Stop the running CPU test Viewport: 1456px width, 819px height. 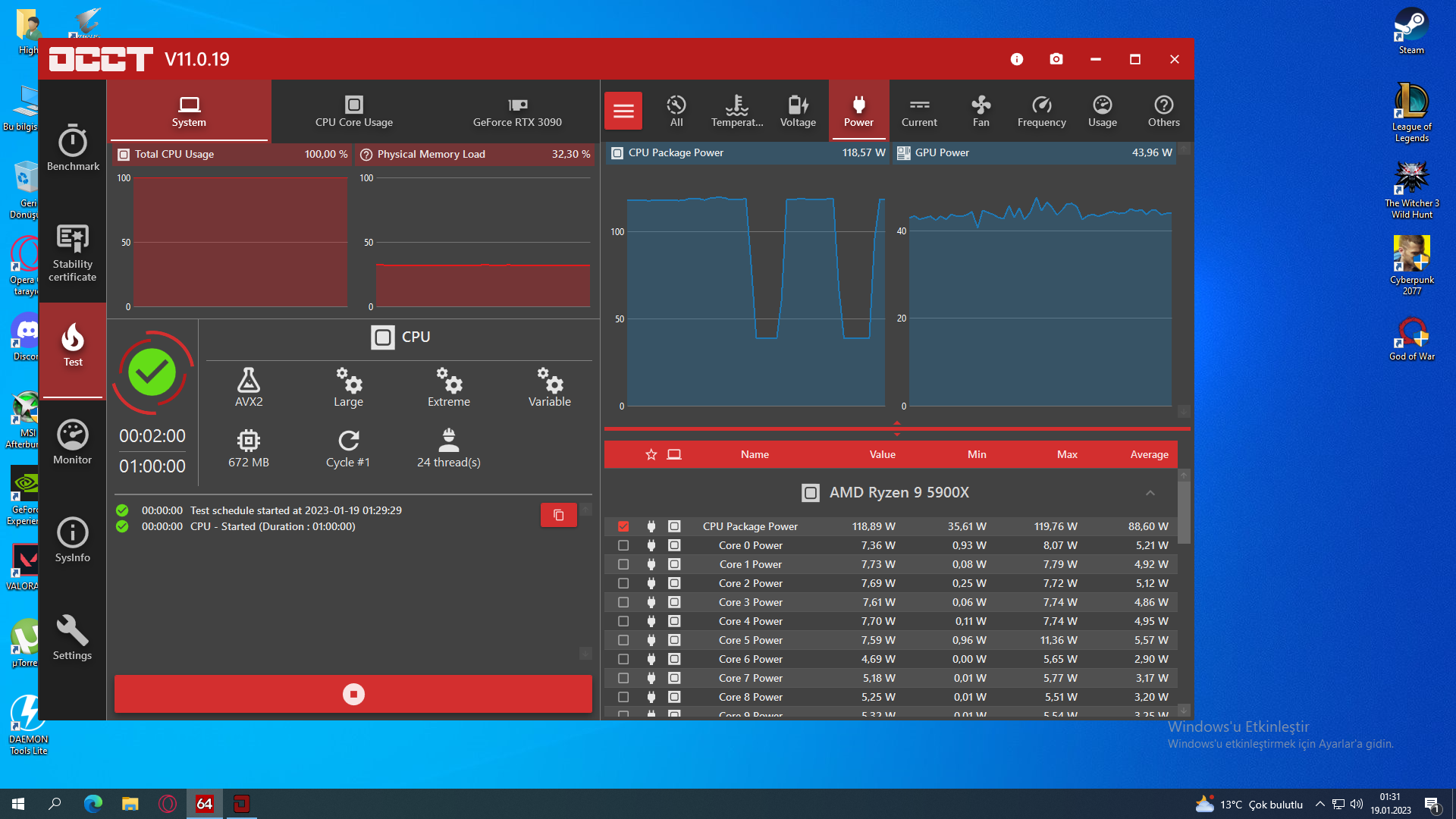[353, 694]
